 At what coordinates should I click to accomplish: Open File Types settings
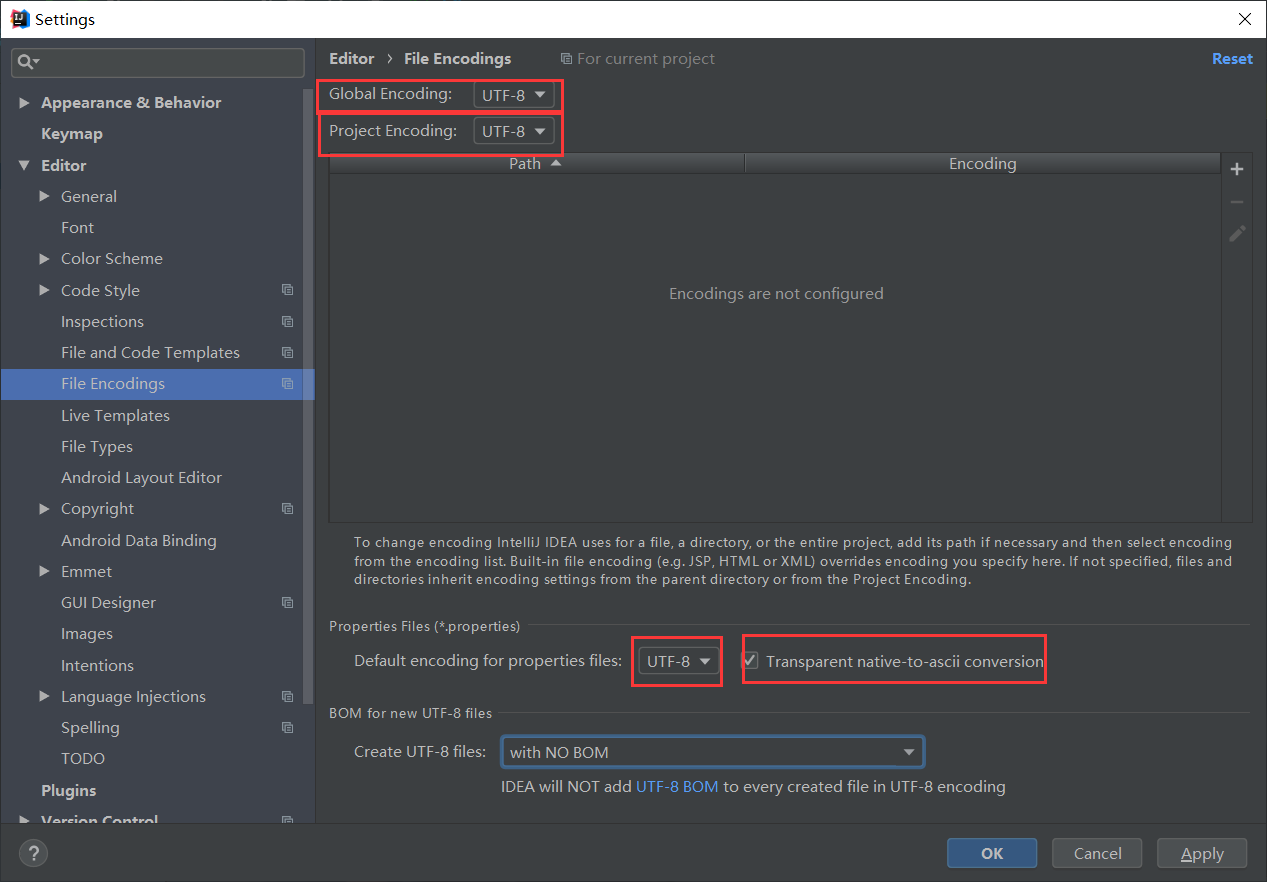(97, 446)
